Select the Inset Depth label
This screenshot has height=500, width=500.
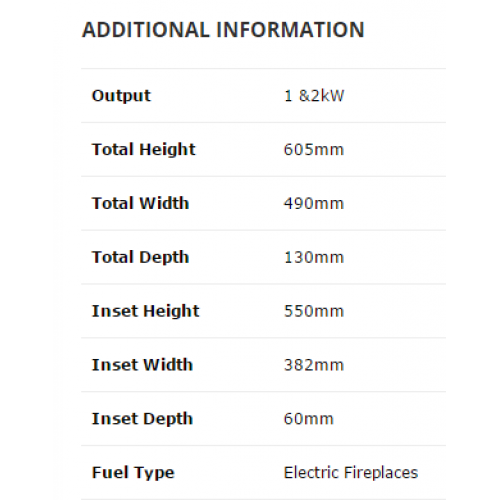pos(142,419)
